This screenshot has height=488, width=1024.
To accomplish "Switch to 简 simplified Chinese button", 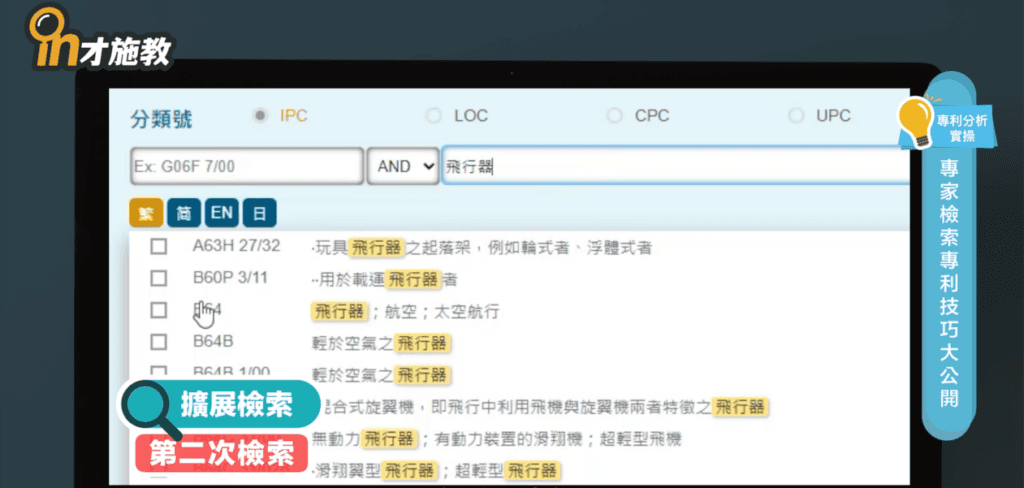I will click(x=183, y=213).
